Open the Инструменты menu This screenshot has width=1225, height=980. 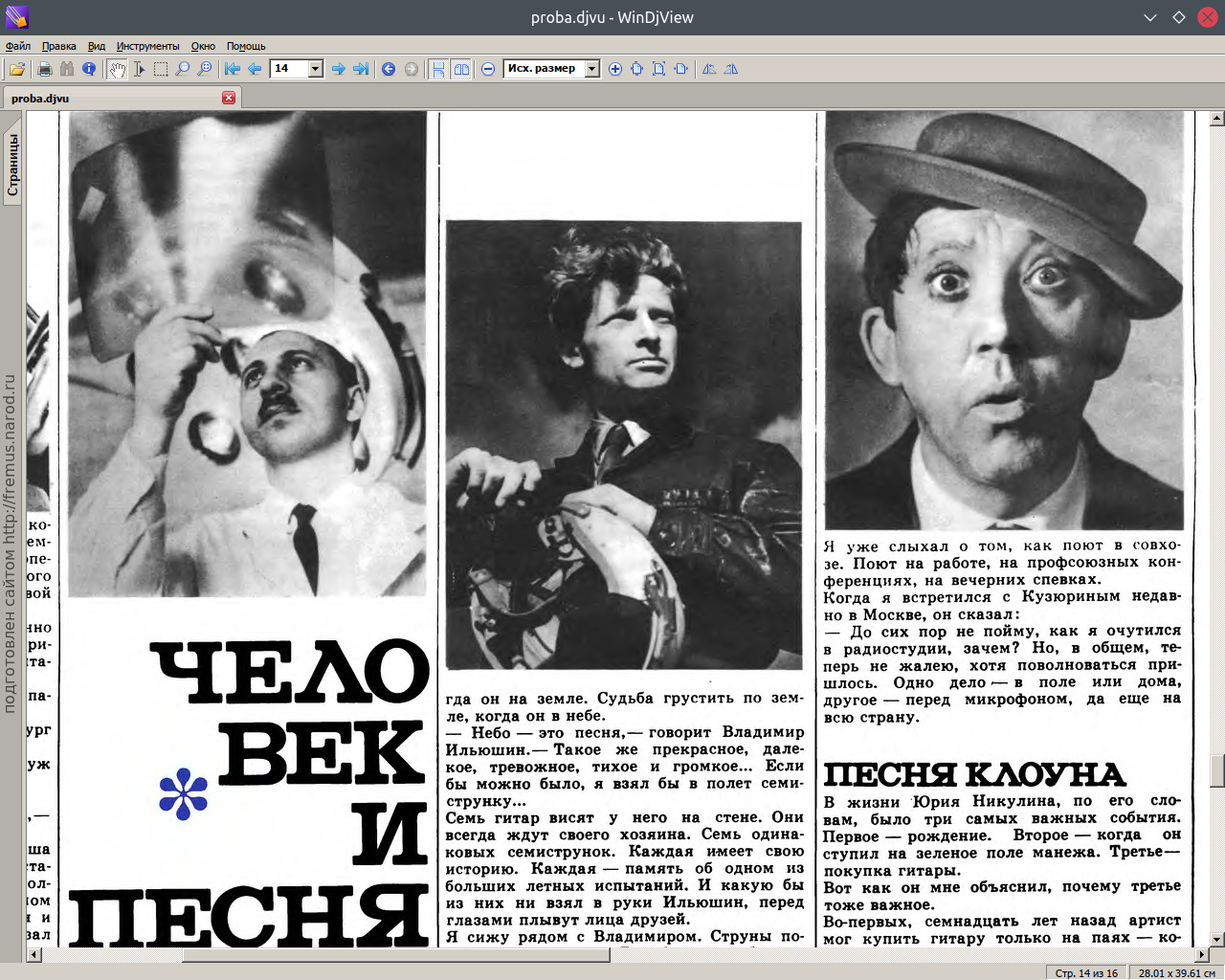tap(148, 46)
